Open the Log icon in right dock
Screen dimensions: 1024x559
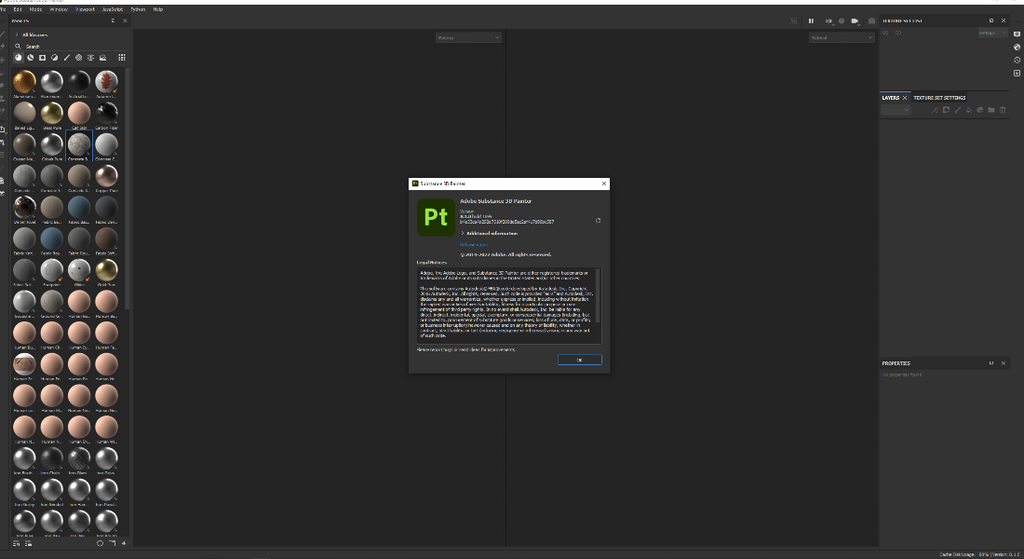(x=1017, y=73)
